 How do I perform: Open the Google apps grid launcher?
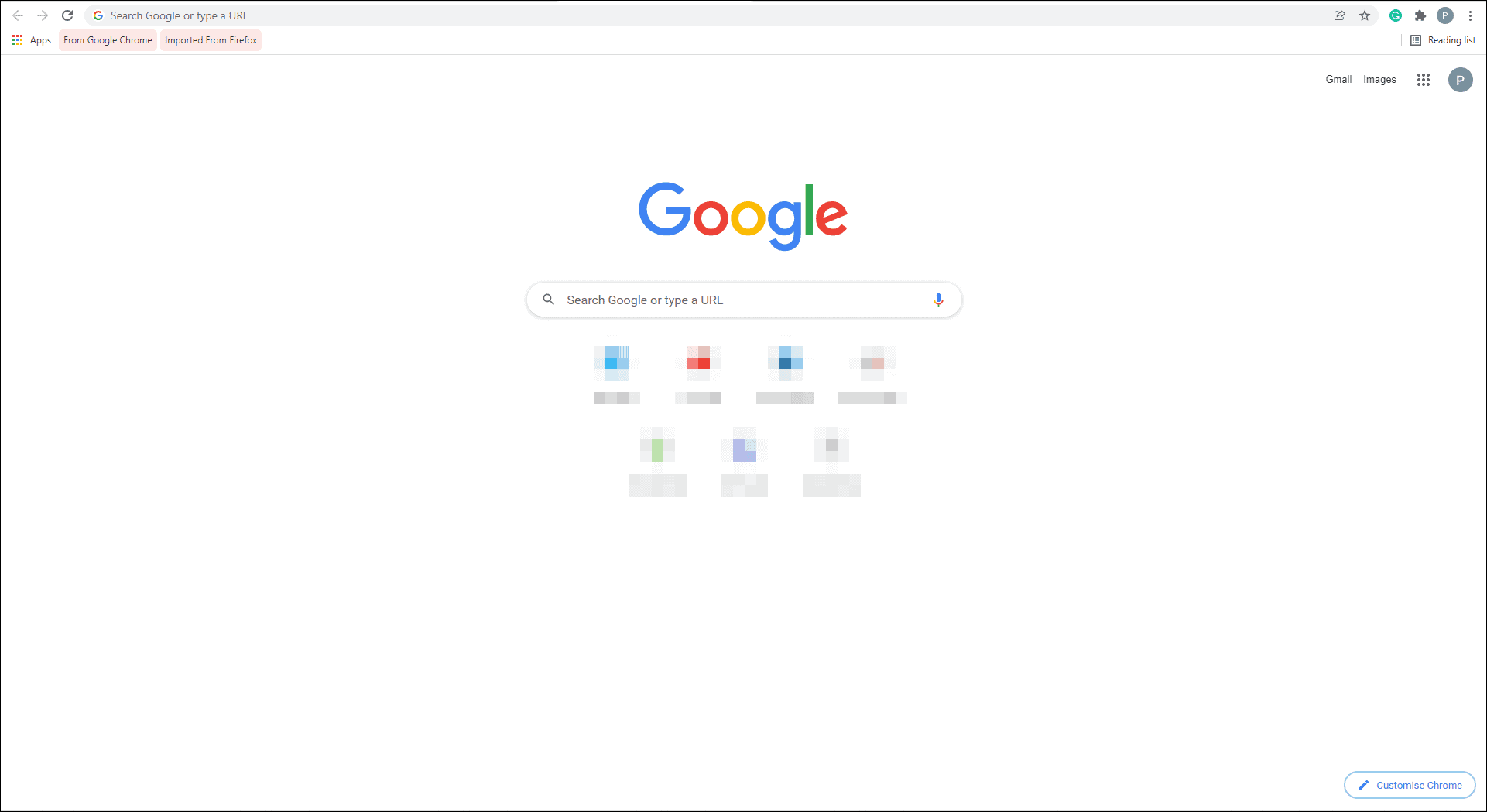point(1424,80)
